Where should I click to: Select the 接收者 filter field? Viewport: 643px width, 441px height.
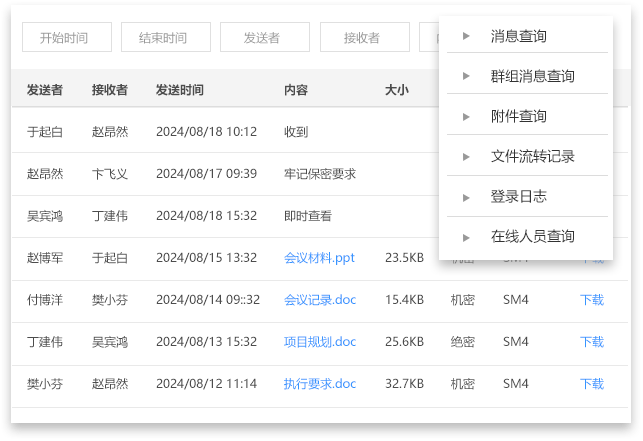[364, 38]
